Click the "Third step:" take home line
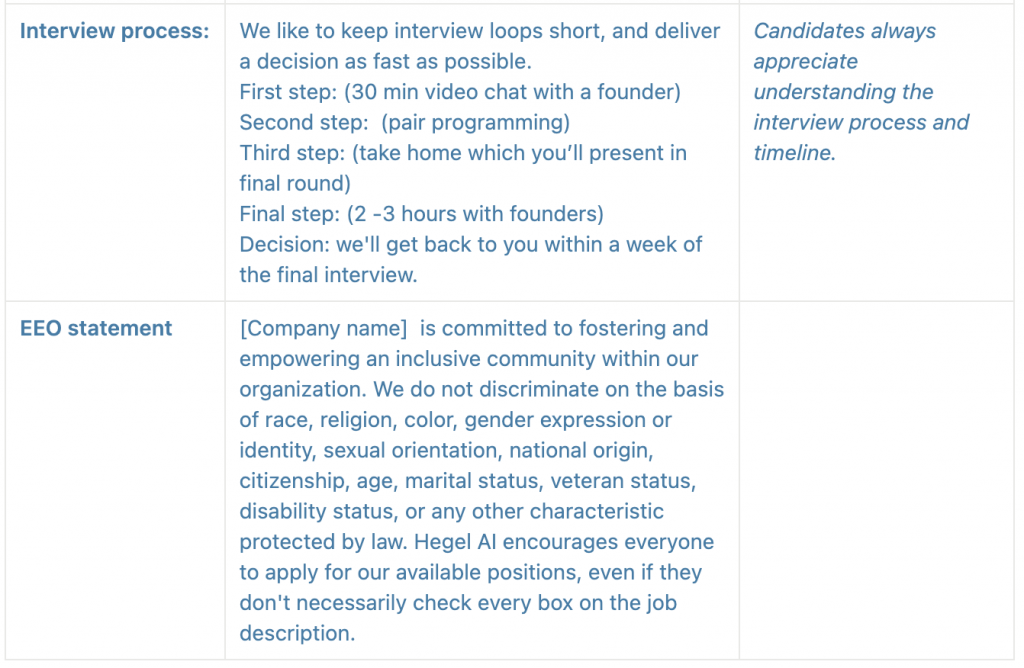The height and width of the screenshot is (668, 1024). 463,153
